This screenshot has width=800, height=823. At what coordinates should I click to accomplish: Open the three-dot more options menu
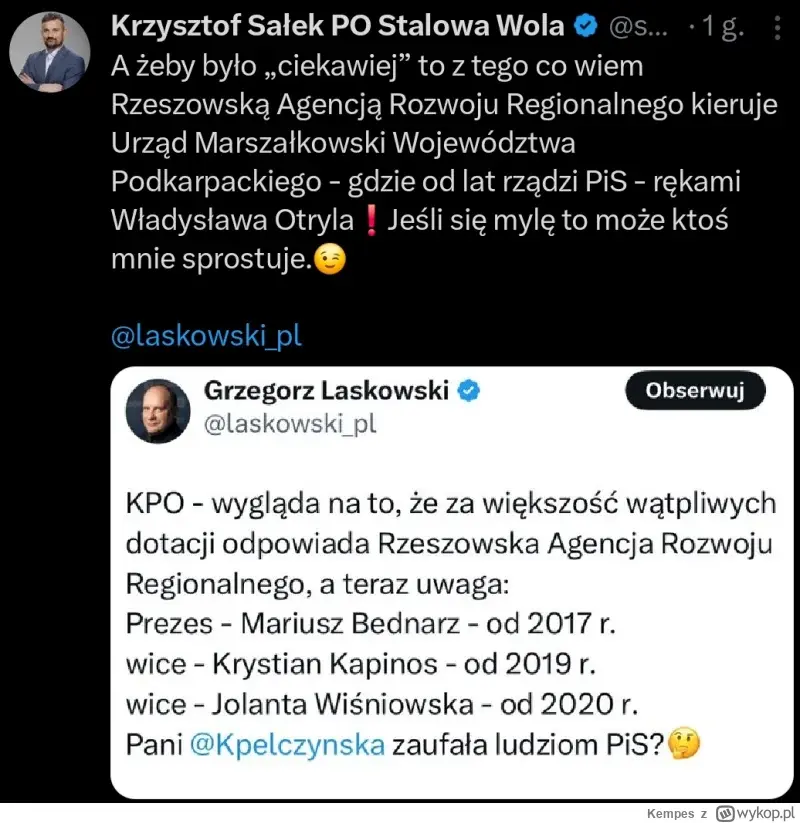[777, 27]
